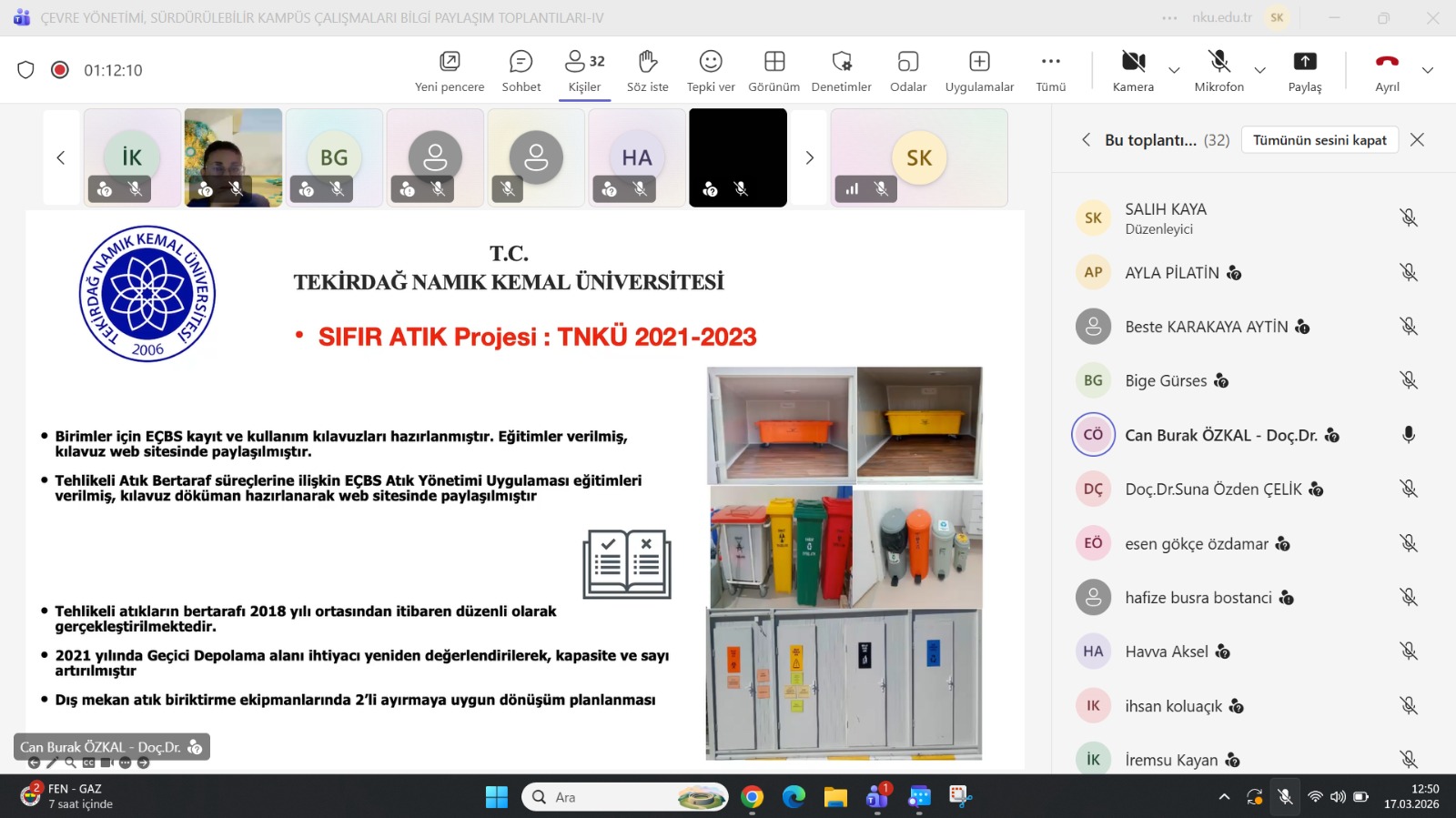Open Denetimler controls
The image size is (1456, 818).
coord(842,71)
